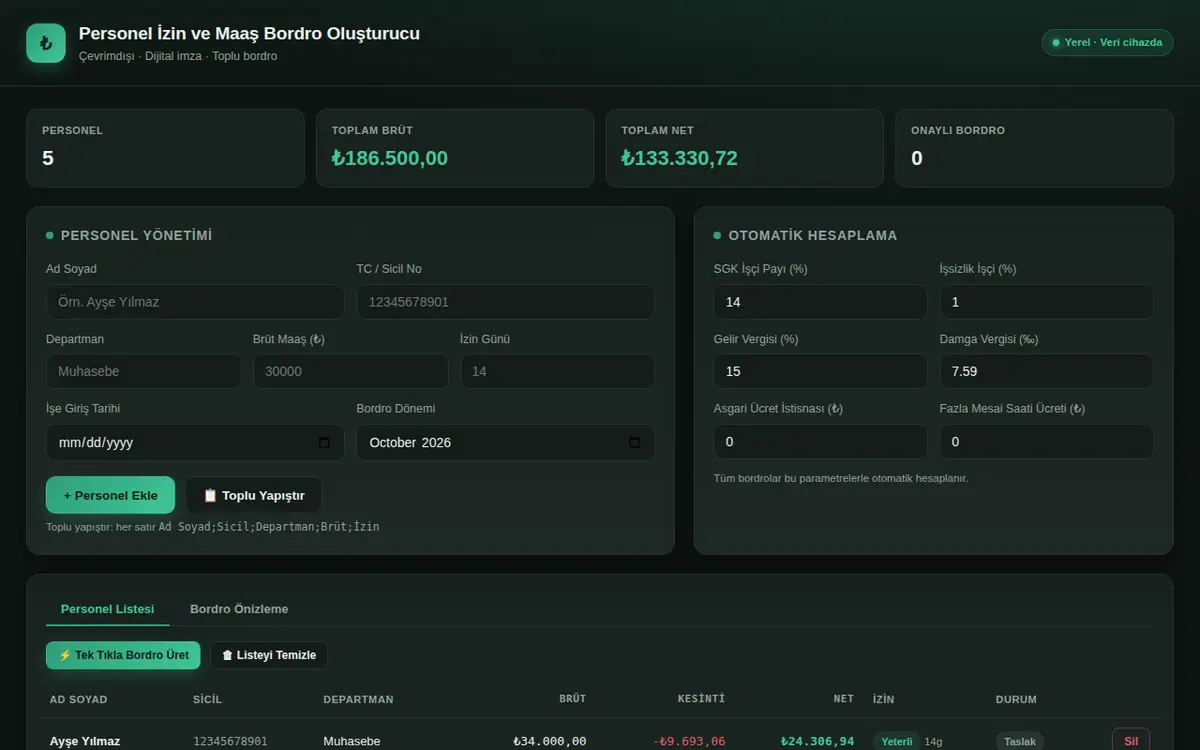Delete Ayşe Yılmaz row with Sil
The image size is (1200, 750).
pos(1131,741)
